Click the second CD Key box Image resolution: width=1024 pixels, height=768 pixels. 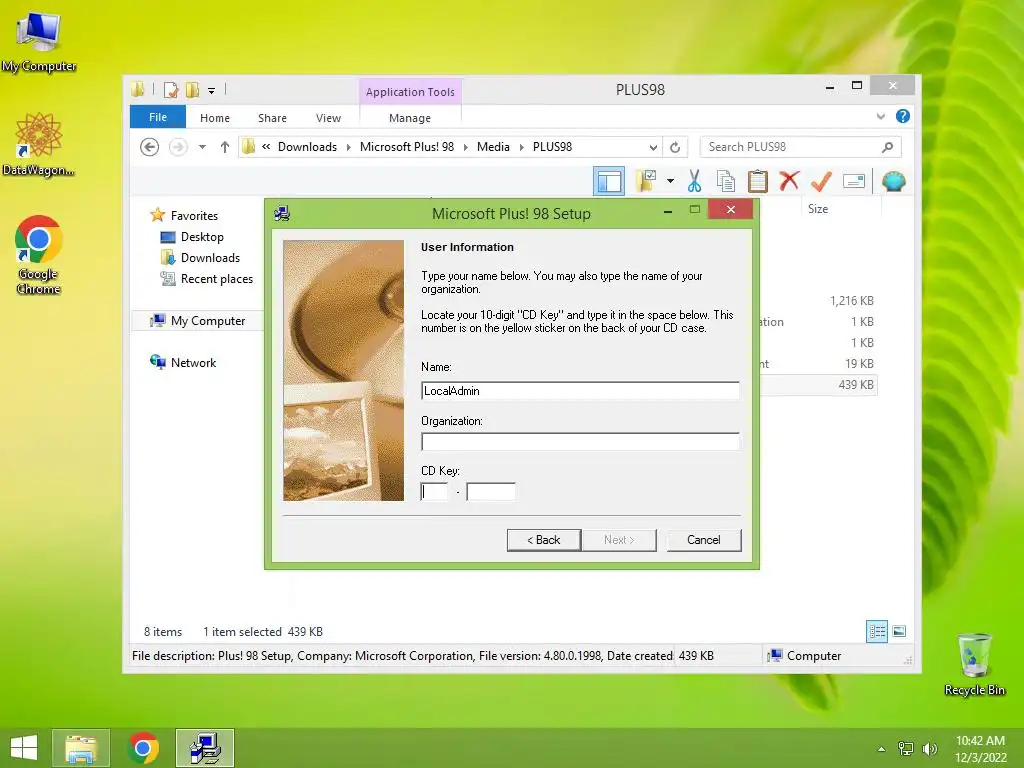click(491, 492)
